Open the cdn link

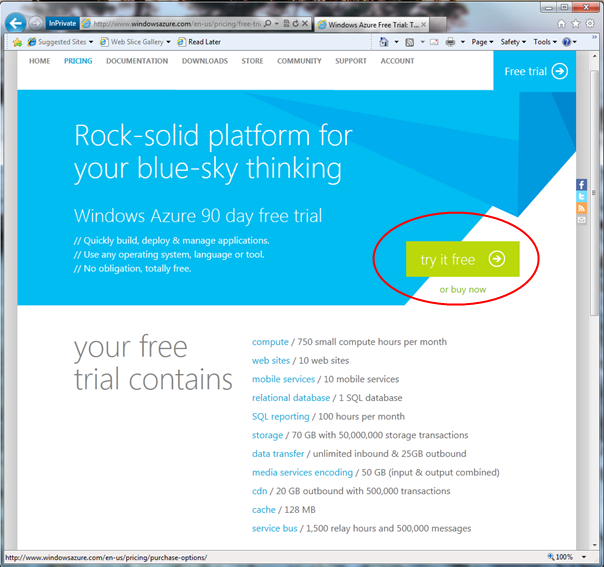pyautogui.click(x=259, y=491)
